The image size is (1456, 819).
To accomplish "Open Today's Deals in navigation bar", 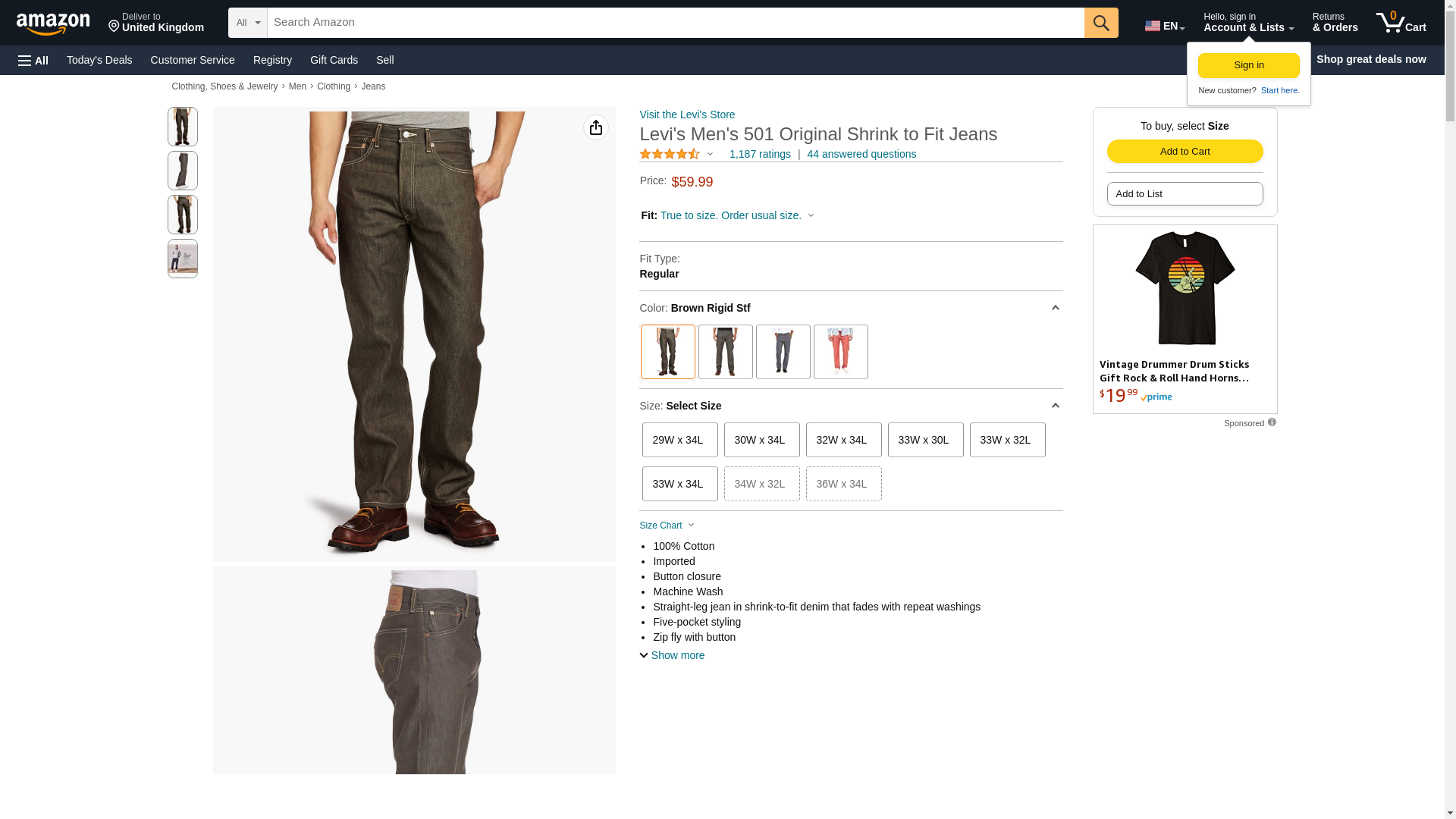I will 99,60.
